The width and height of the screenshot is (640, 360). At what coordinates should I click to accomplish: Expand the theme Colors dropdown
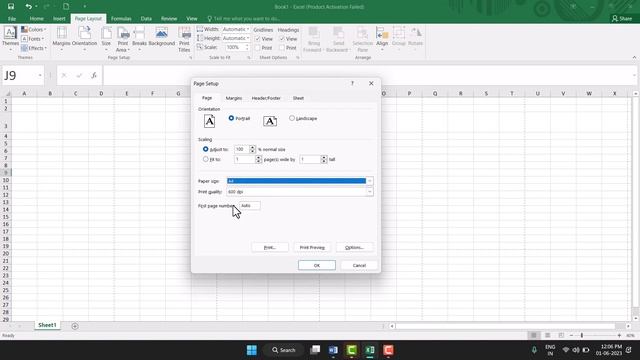33,29
